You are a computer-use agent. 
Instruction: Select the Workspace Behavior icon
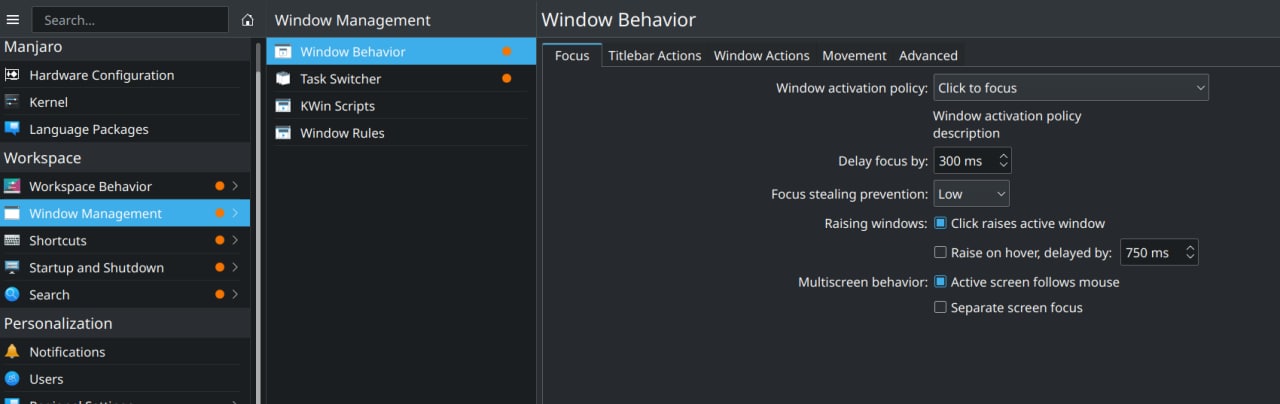coord(12,186)
